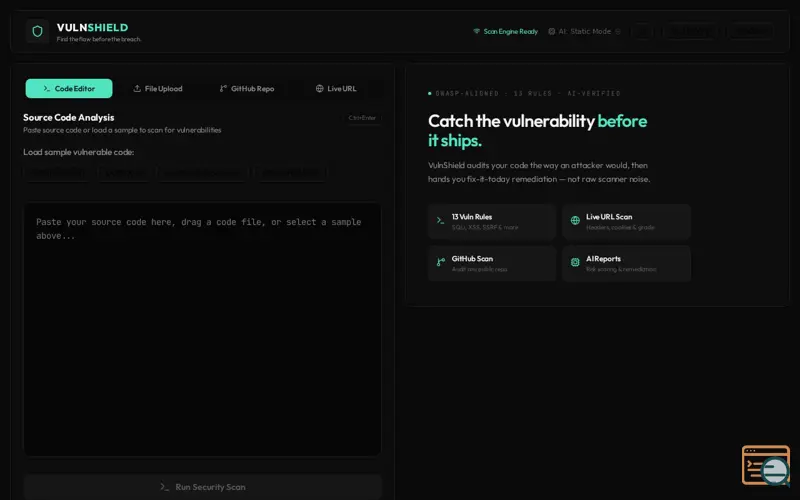The height and width of the screenshot is (500, 800).
Task: Click the small icon after Static Mode
Action: 617,32
